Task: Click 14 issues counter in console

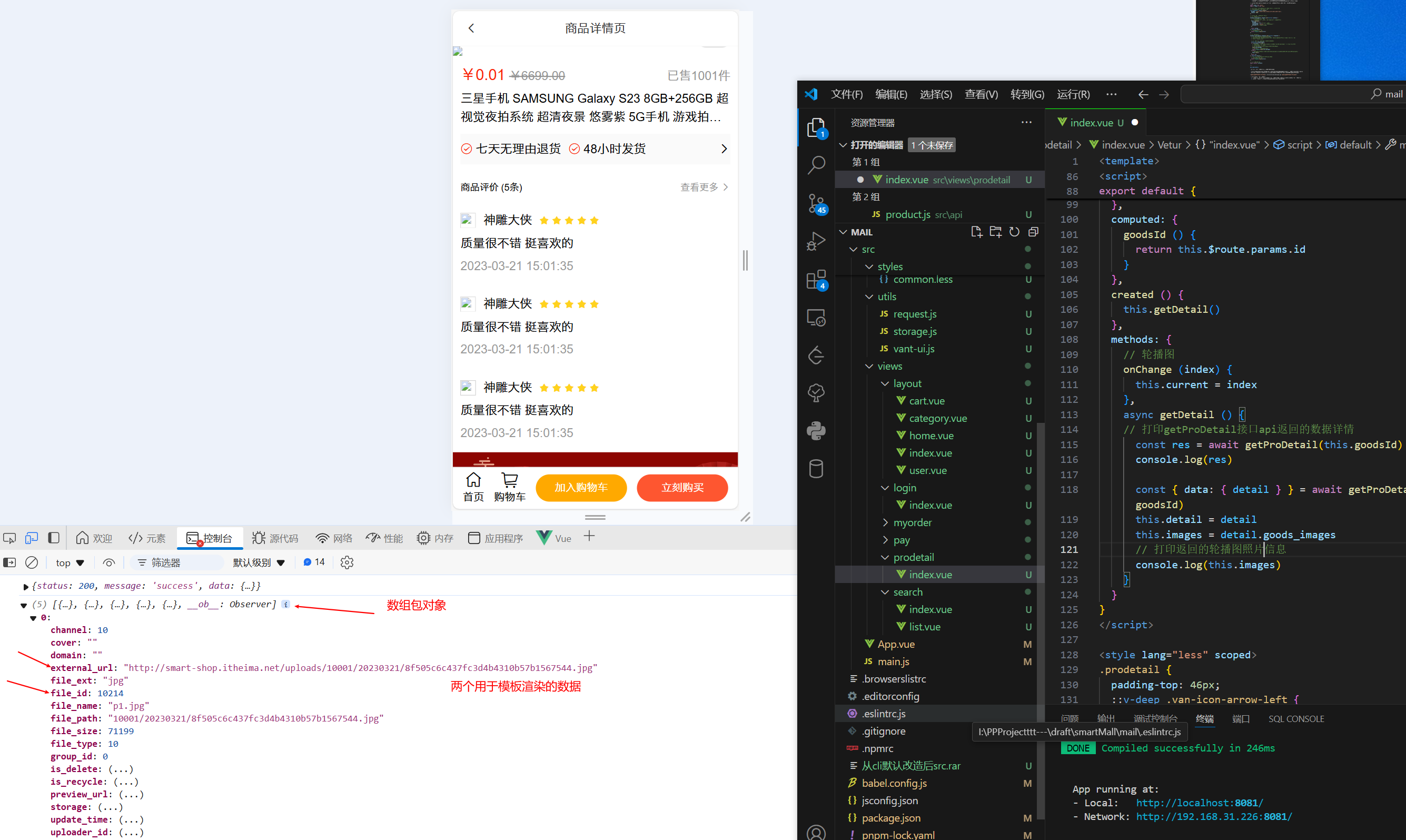Action: pos(314,562)
